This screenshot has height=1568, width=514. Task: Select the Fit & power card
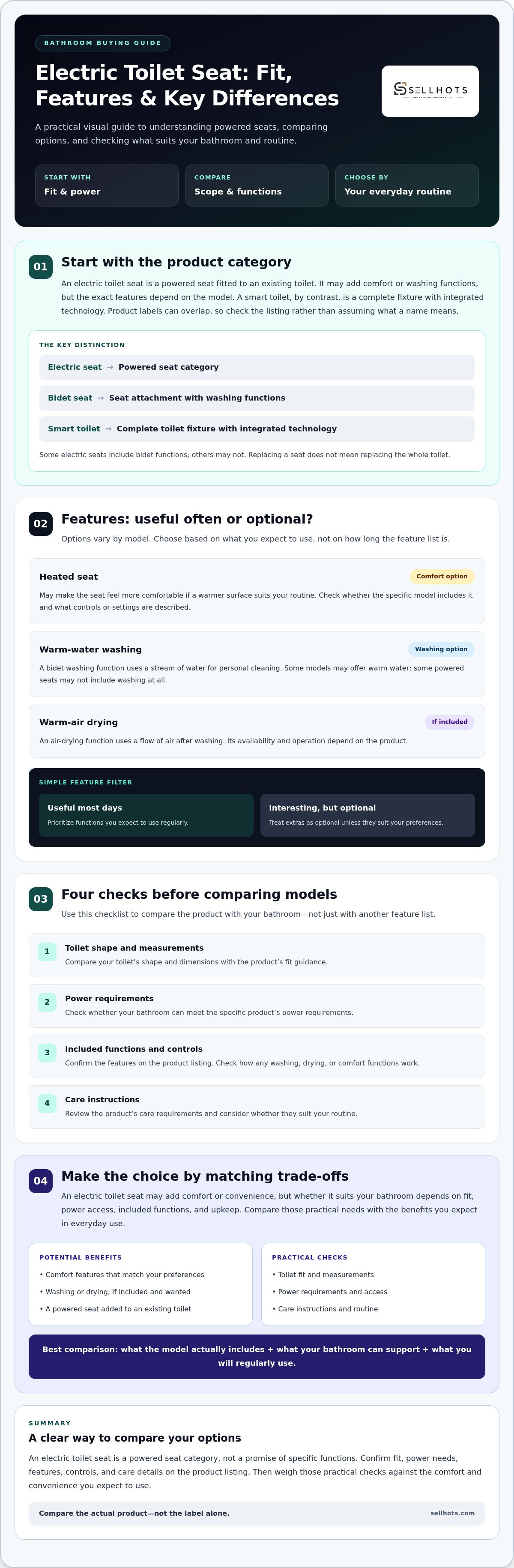point(107,185)
